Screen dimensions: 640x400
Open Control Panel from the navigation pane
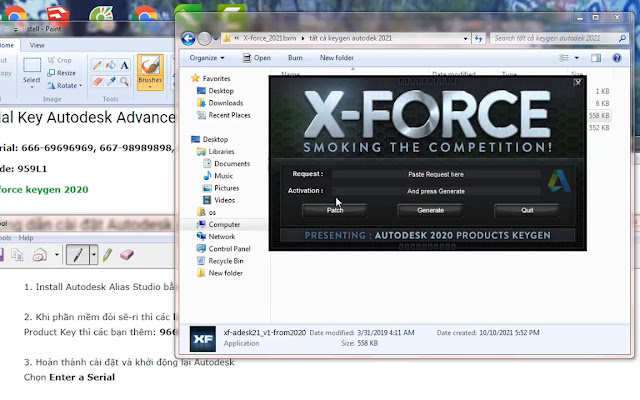pyautogui.click(x=224, y=249)
